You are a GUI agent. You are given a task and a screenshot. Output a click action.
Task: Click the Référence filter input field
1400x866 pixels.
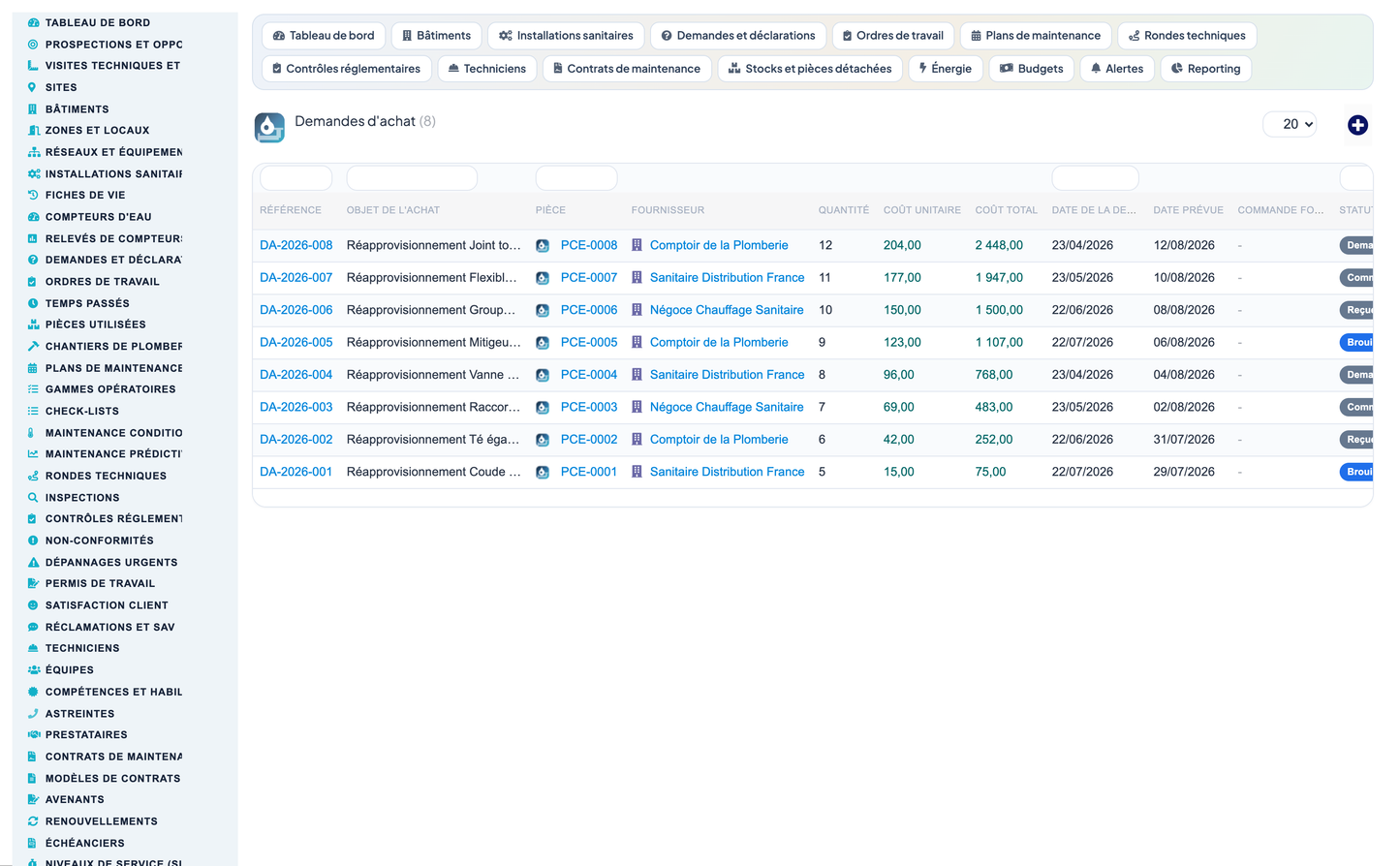pyautogui.click(x=296, y=178)
